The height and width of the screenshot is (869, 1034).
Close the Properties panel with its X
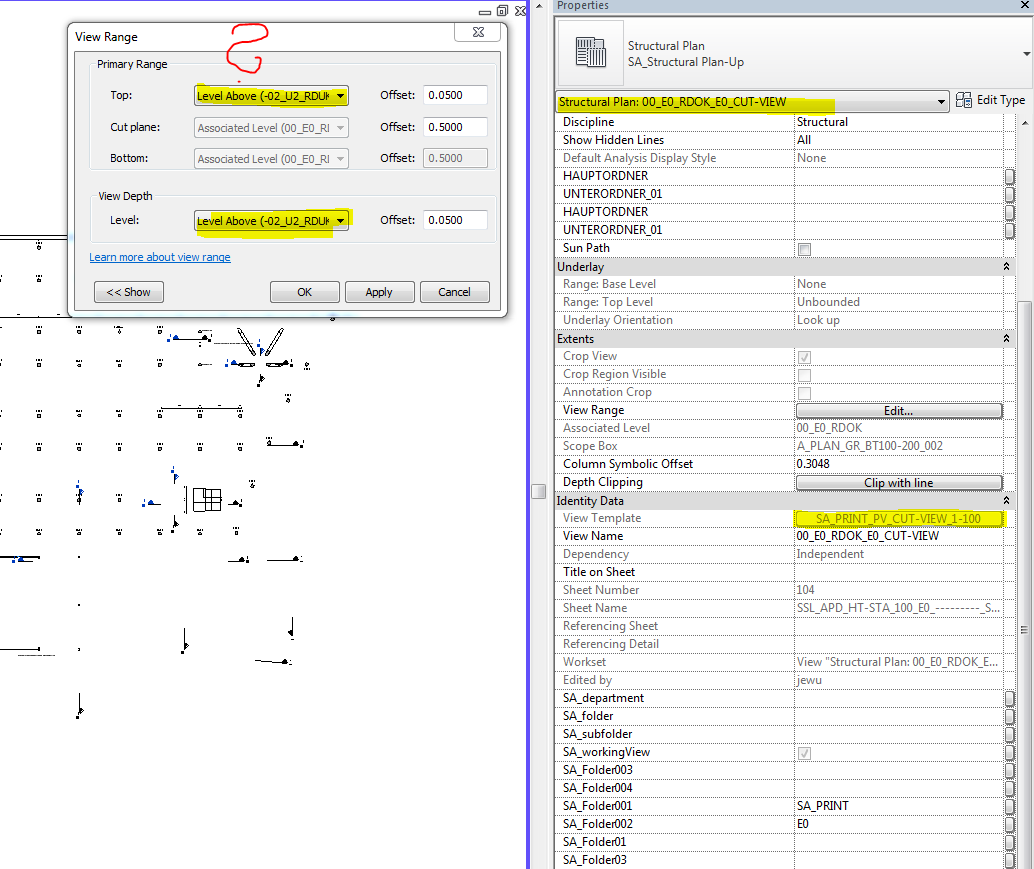1025,5
